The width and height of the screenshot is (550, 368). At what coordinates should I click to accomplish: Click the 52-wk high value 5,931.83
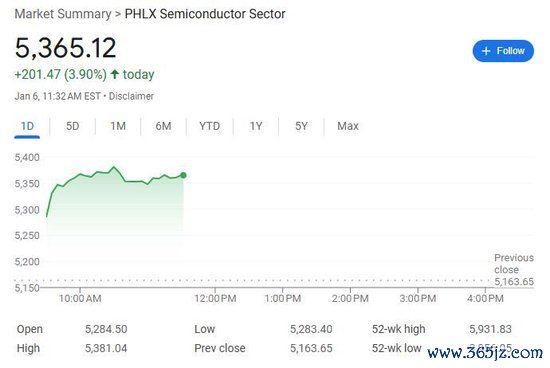point(490,329)
